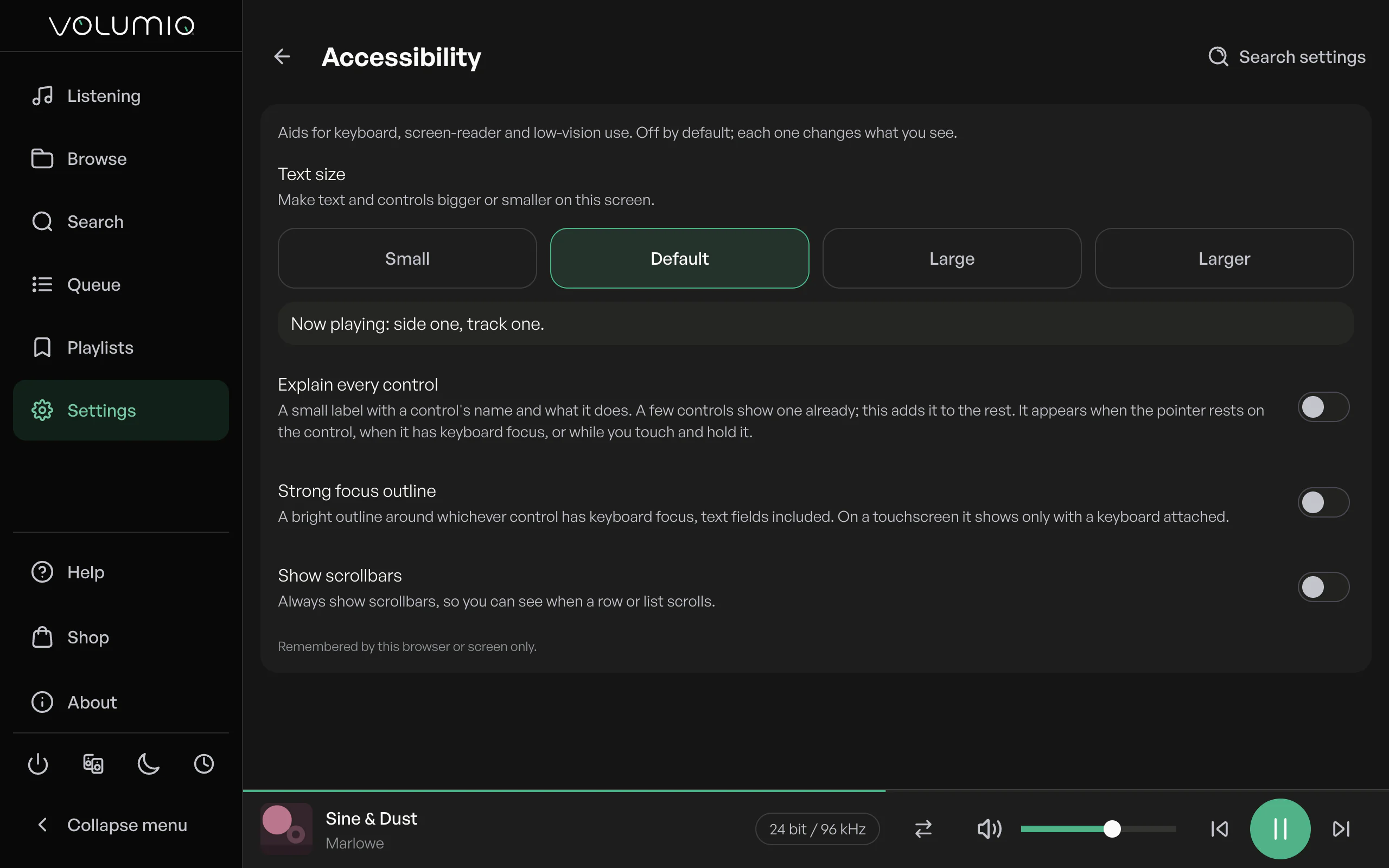Screen dimensions: 1389x868
Task: Click the Search settings magnifier icon
Action: (1218, 56)
